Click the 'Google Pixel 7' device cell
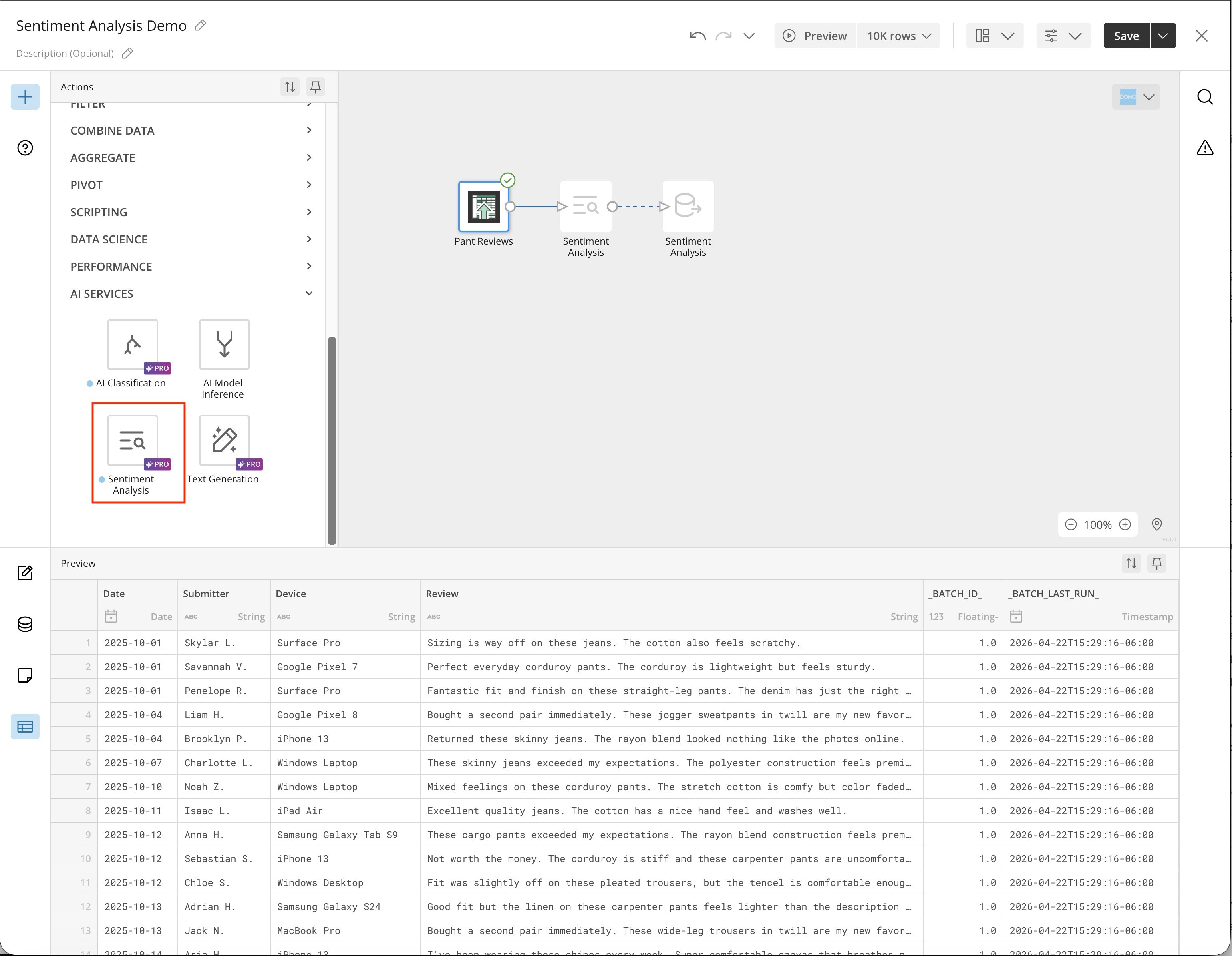1232x956 pixels. (345, 667)
